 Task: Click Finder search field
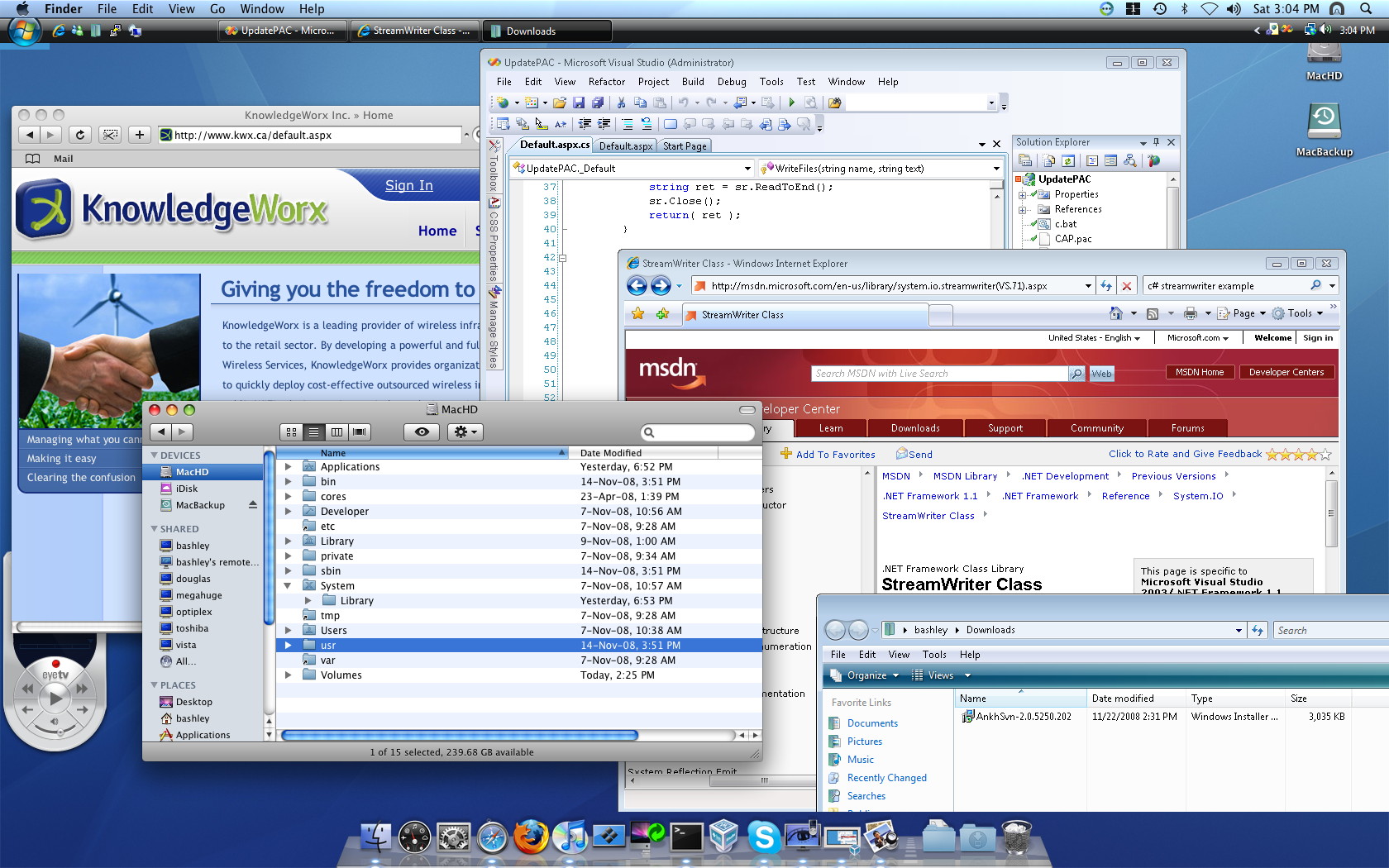[x=699, y=432]
